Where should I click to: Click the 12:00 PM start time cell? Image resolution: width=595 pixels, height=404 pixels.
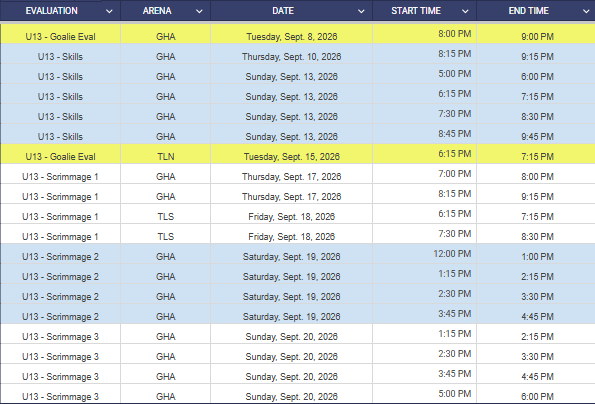425,254
